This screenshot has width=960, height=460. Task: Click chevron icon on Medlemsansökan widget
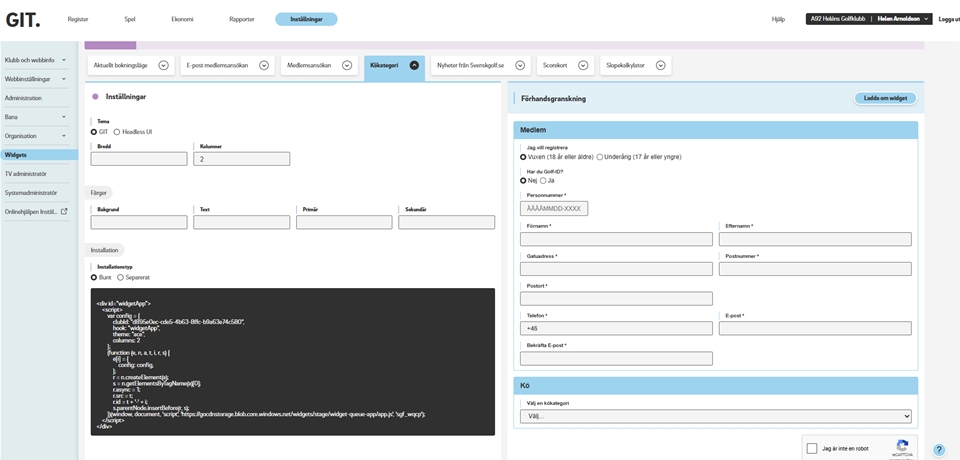click(x=347, y=65)
